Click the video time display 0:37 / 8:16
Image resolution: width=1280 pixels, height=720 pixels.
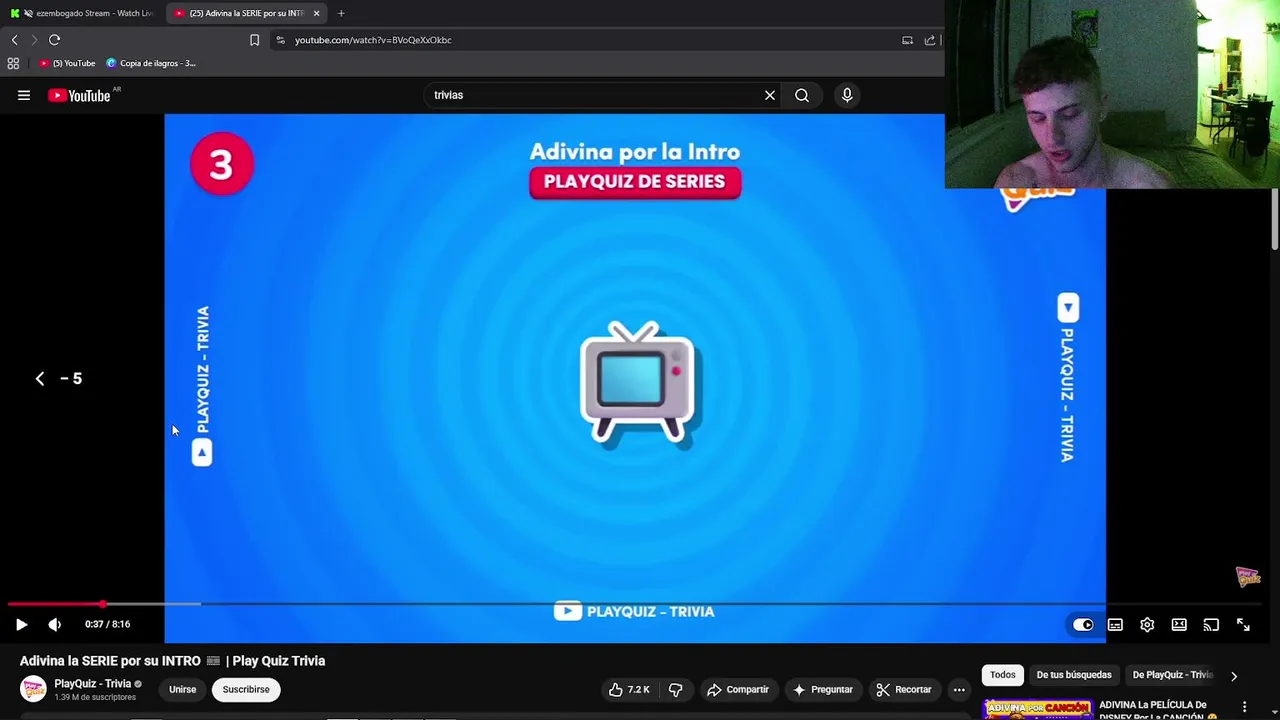pos(107,624)
